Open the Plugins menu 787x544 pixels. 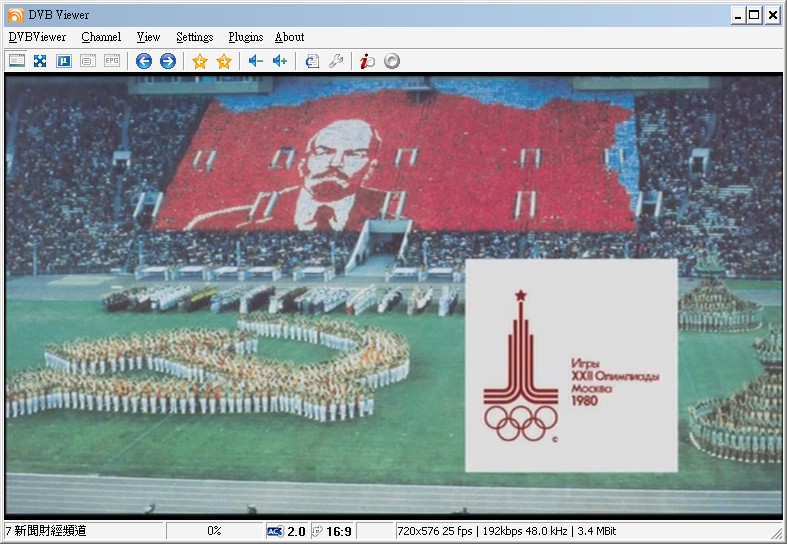click(246, 37)
